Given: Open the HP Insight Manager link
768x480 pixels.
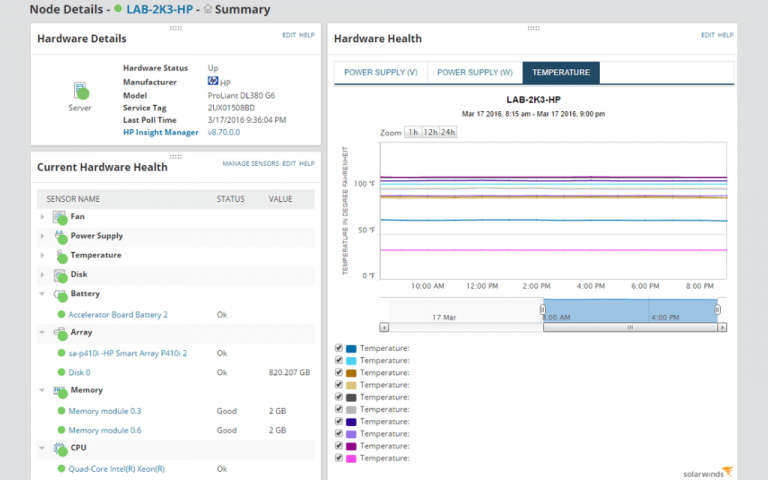Looking at the screenshot, I should [160, 132].
